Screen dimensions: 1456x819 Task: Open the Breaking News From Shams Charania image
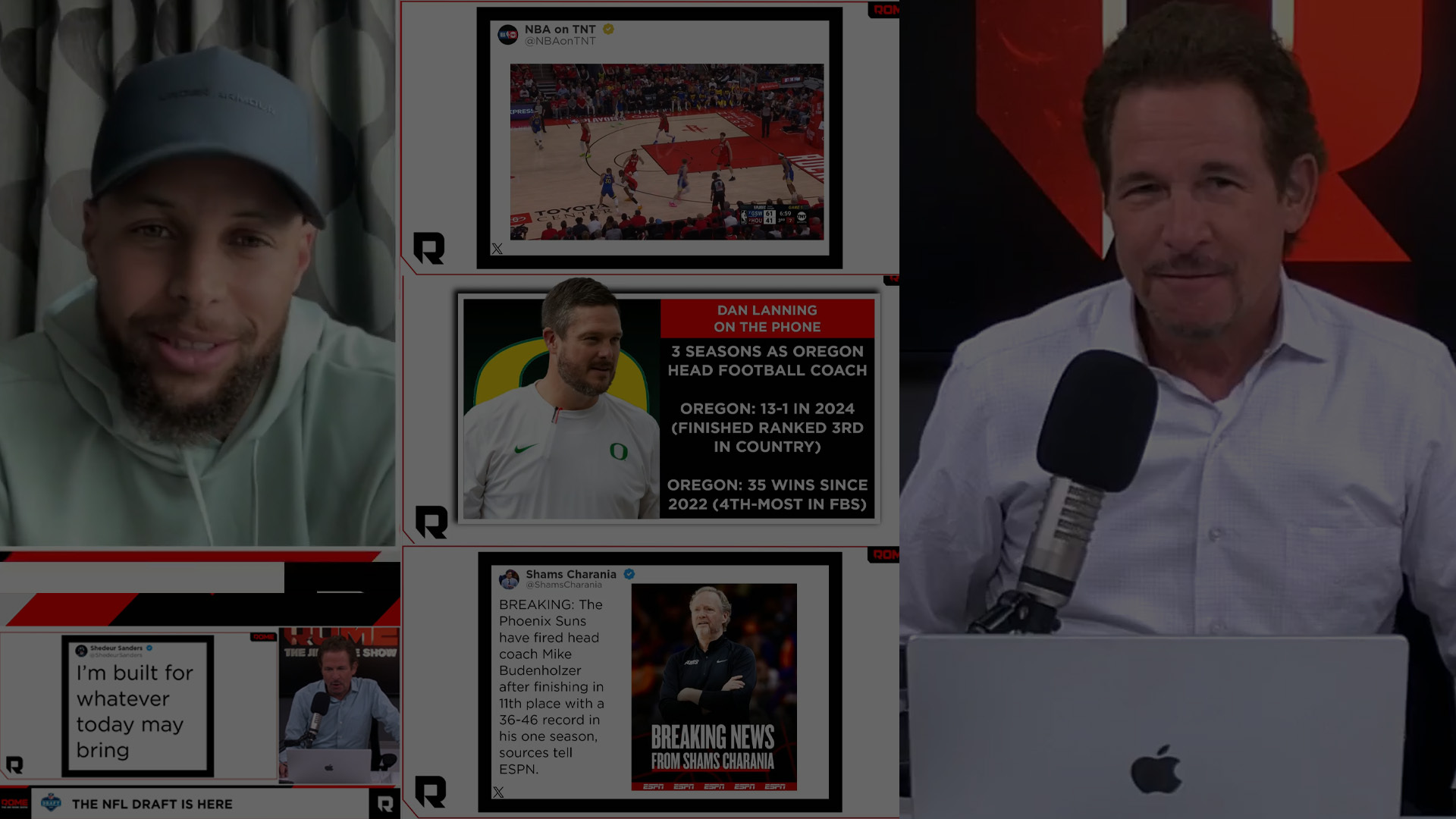click(714, 687)
